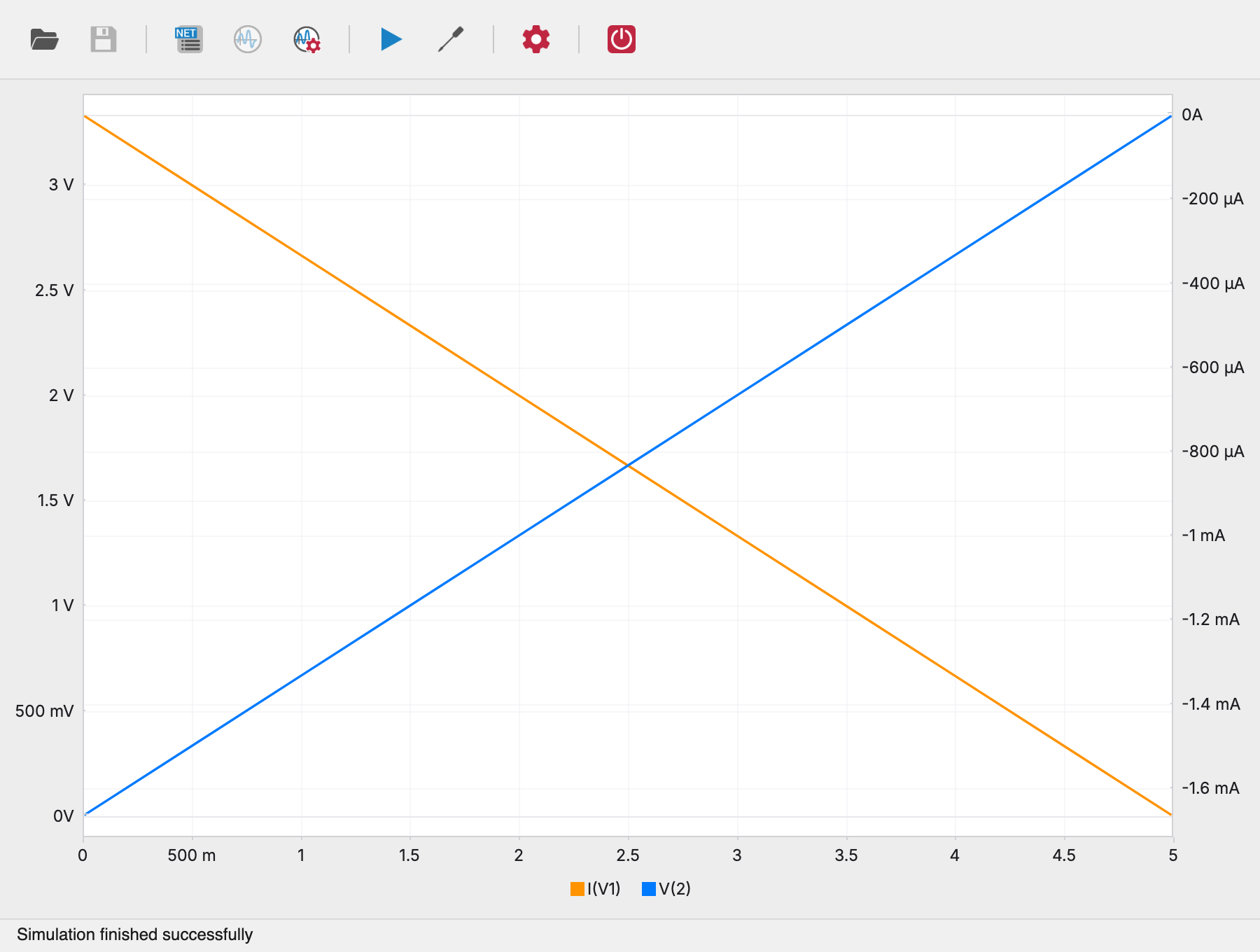This screenshot has width=1260, height=952.
Task: Click the 0A right axis label
Action: point(1192,115)
